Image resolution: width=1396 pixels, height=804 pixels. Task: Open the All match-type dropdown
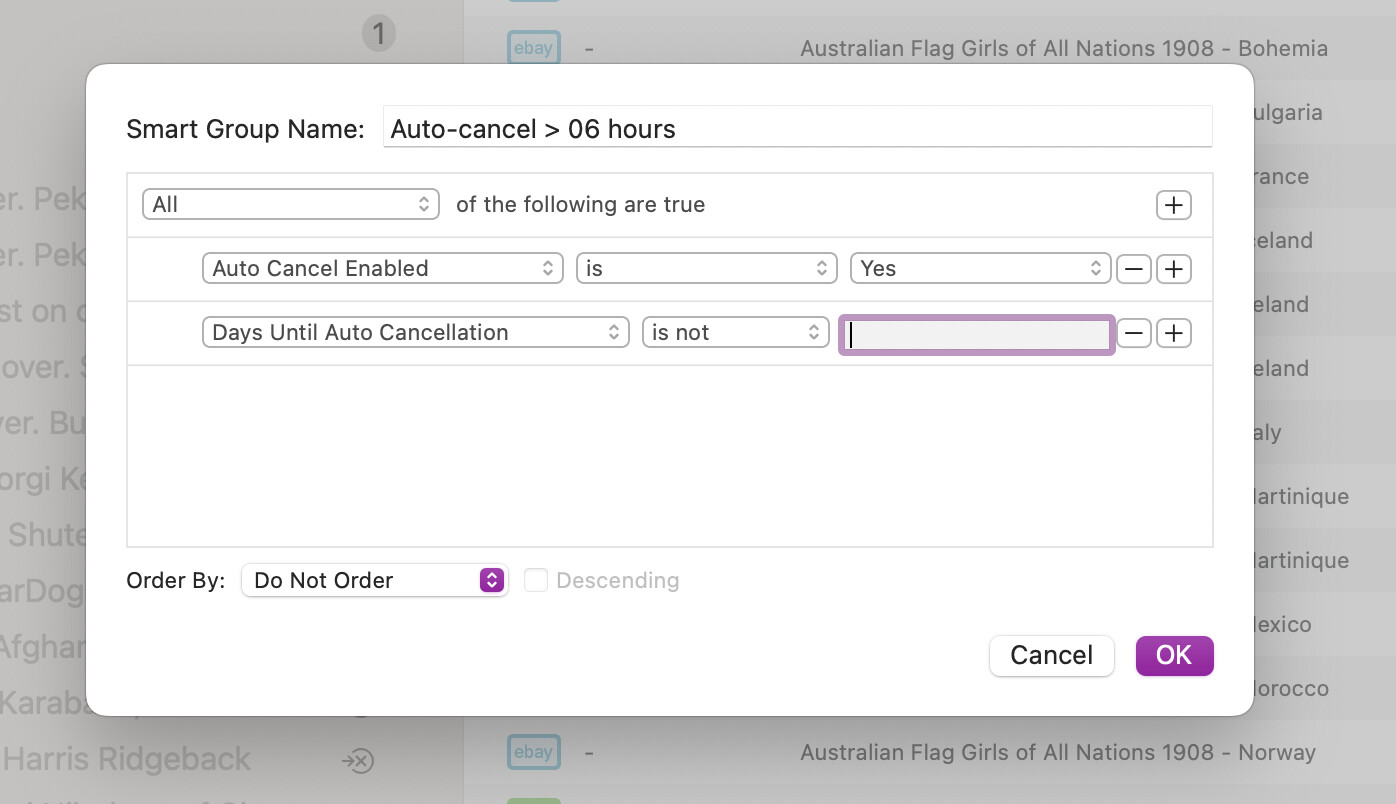click(x=290, y=205)
